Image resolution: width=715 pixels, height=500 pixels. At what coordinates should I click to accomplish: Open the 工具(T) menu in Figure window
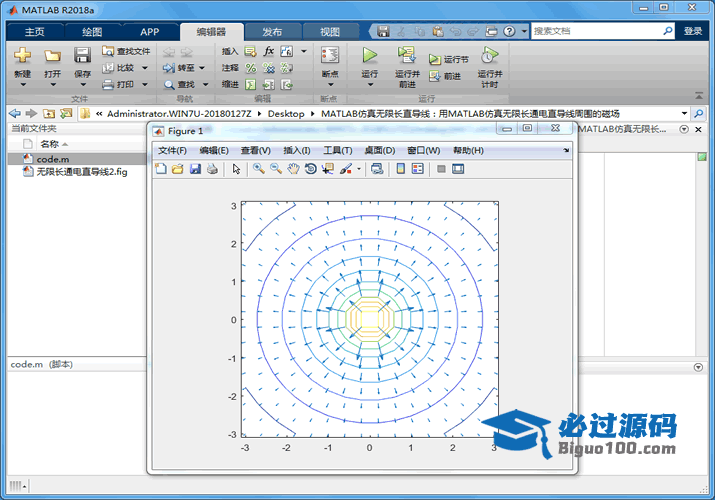337,150
